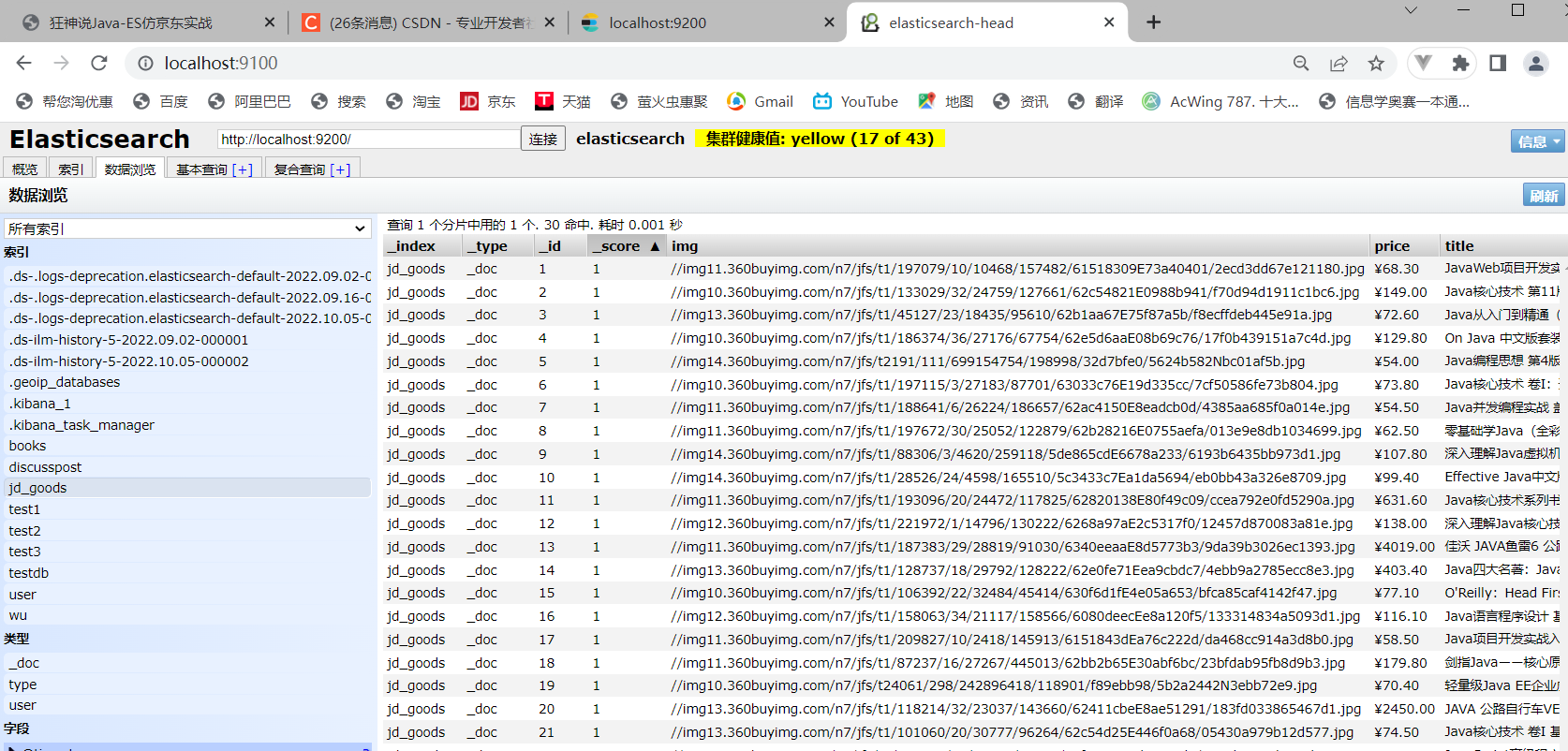
Task: Click the Elasticsearch URL input field
Action: click(368, 139)
